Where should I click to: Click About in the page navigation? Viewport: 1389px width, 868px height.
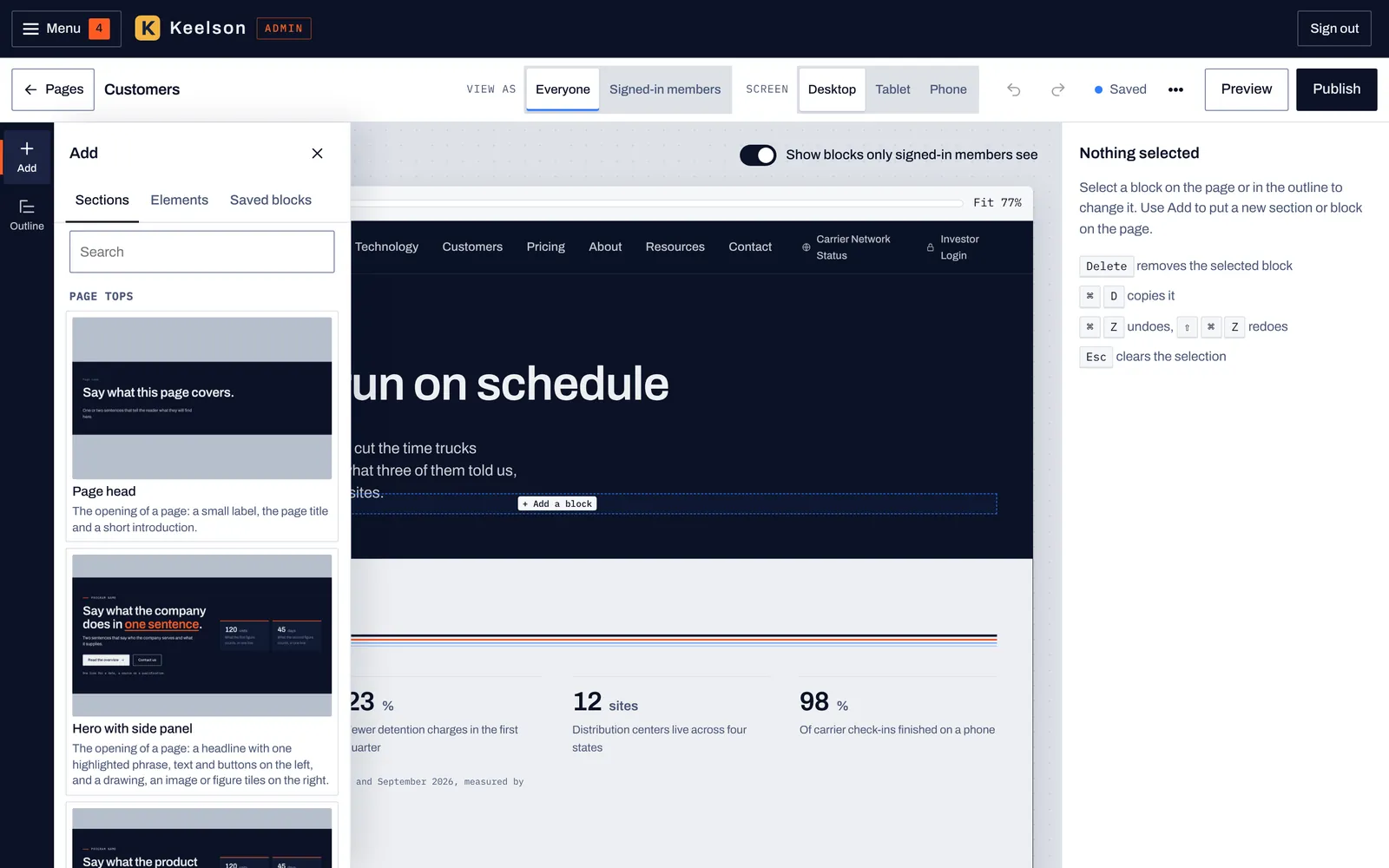[x=605, y=247]
